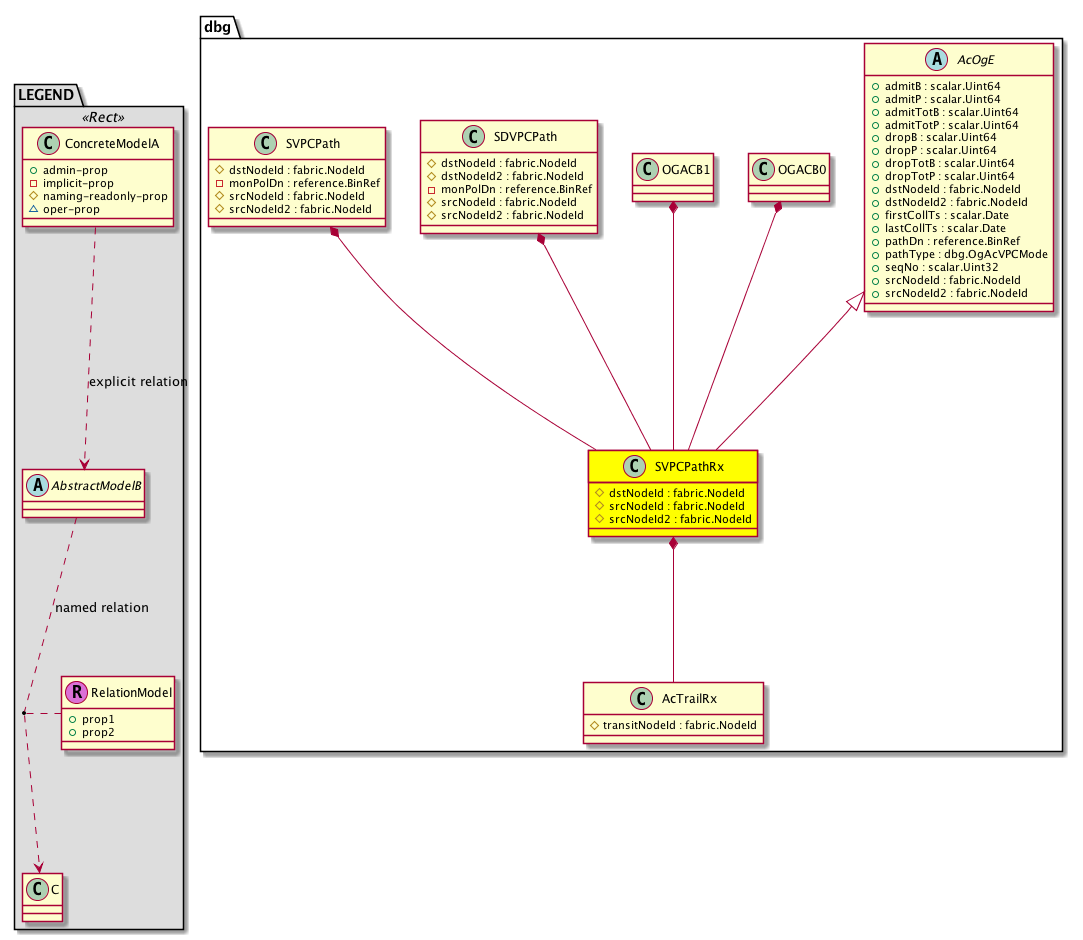This screenshot has height=940, width=1083.
Task: Click the pathType property in AcOgE
Action: pyautogui.click(x=958, y=254)
